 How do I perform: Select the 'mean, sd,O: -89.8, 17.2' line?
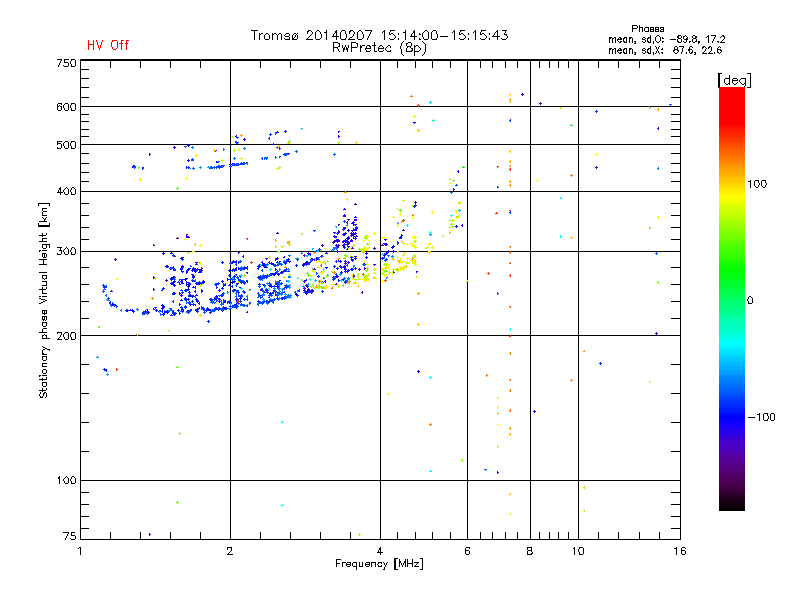(666, 39)
